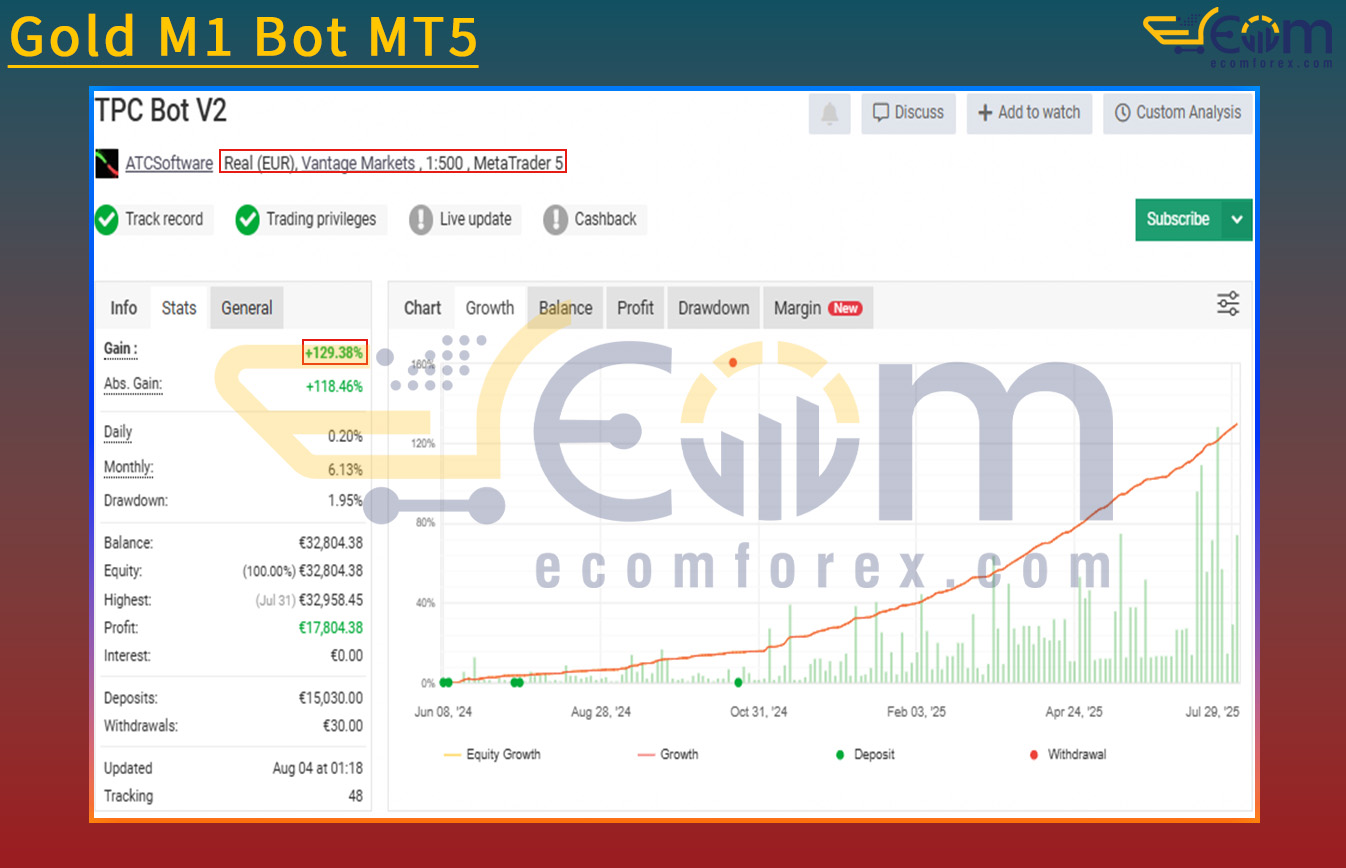The width and height of the screenshot is (1346, 868).
Task: Switch to the Info tab
Action: pos(123,308)
